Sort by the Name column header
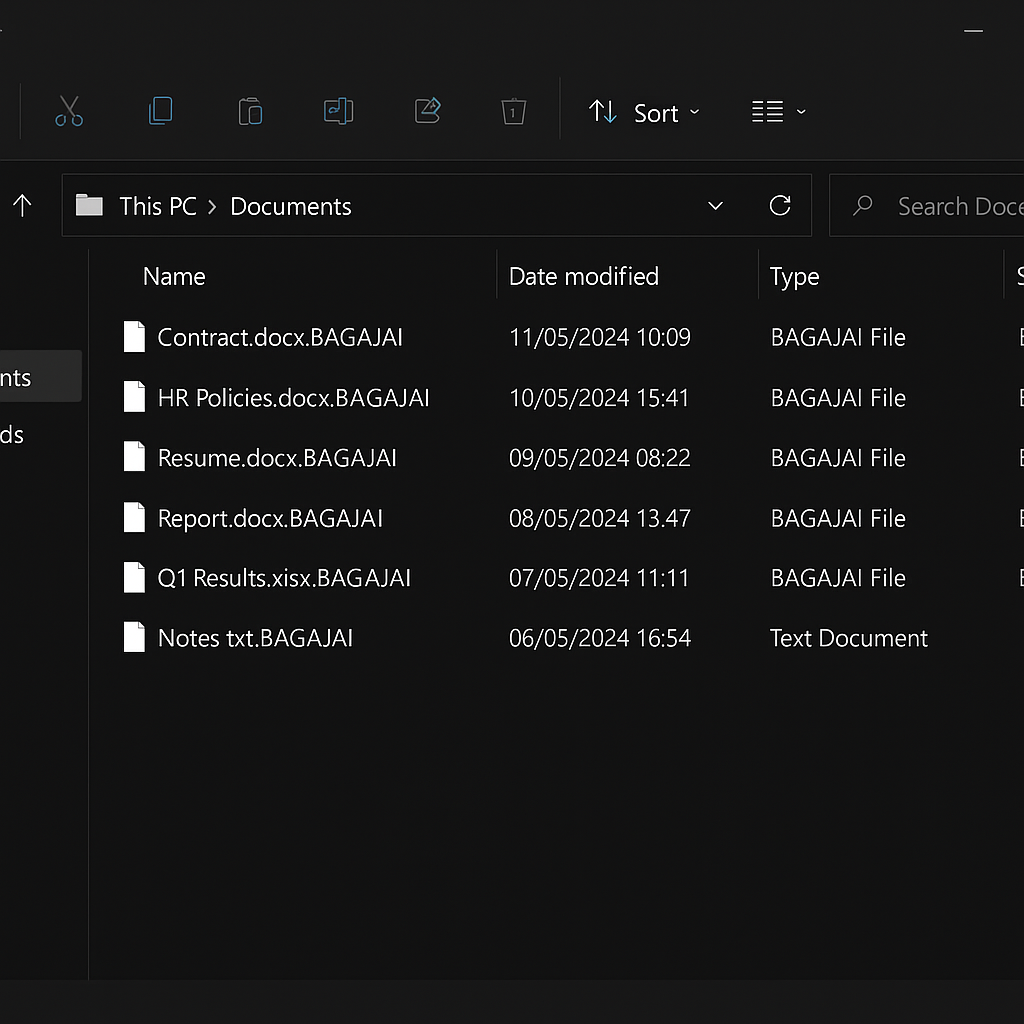 (174, 276)
